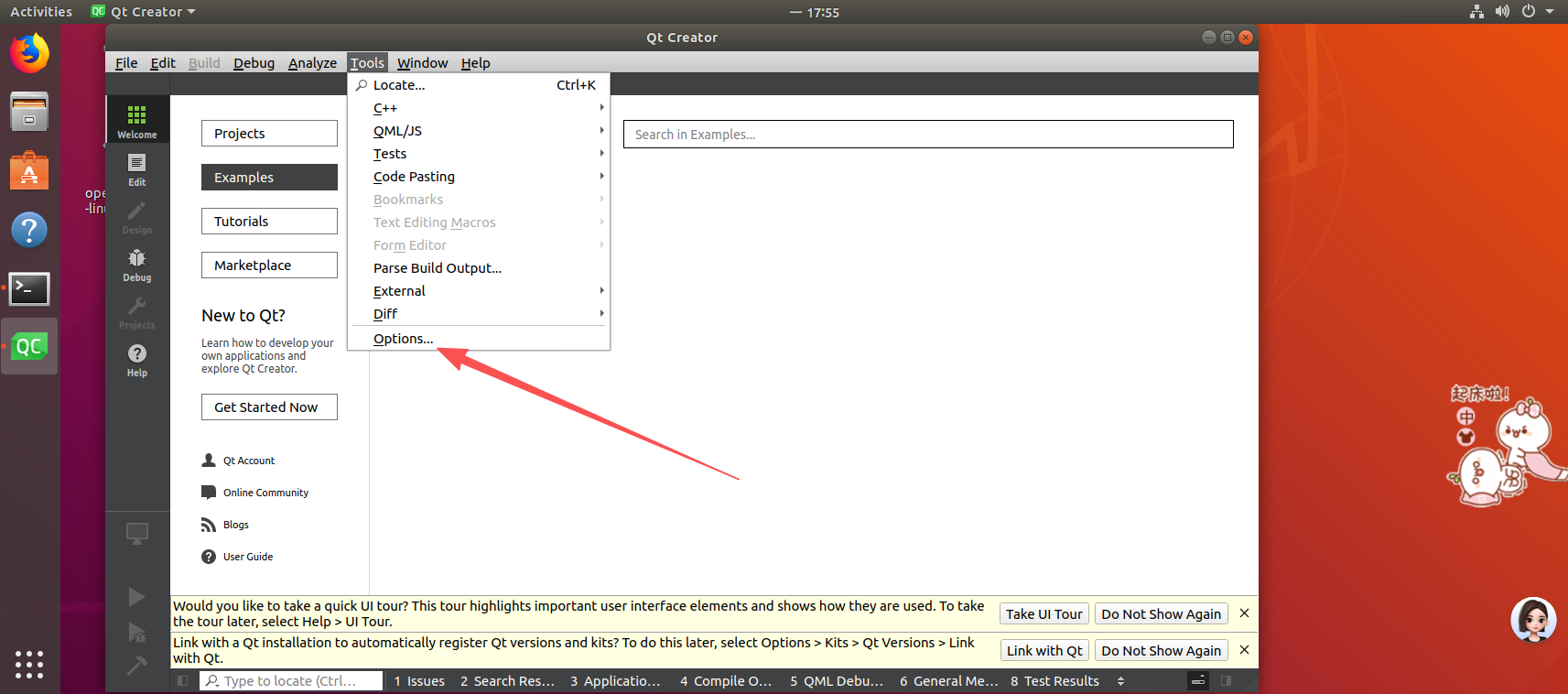The height and width of the screenshot is (694, 1568).
Task: Close the Link with Qt notification
Action: coord(1244,650)
